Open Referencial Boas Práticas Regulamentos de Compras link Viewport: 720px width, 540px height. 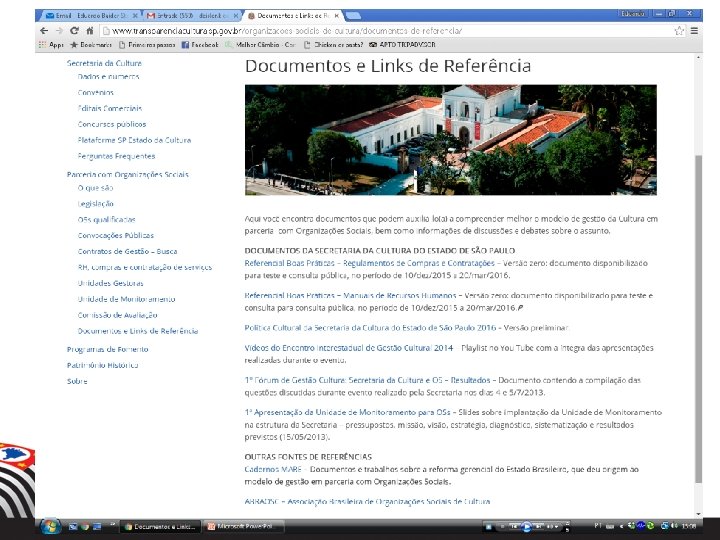(369, 263)
